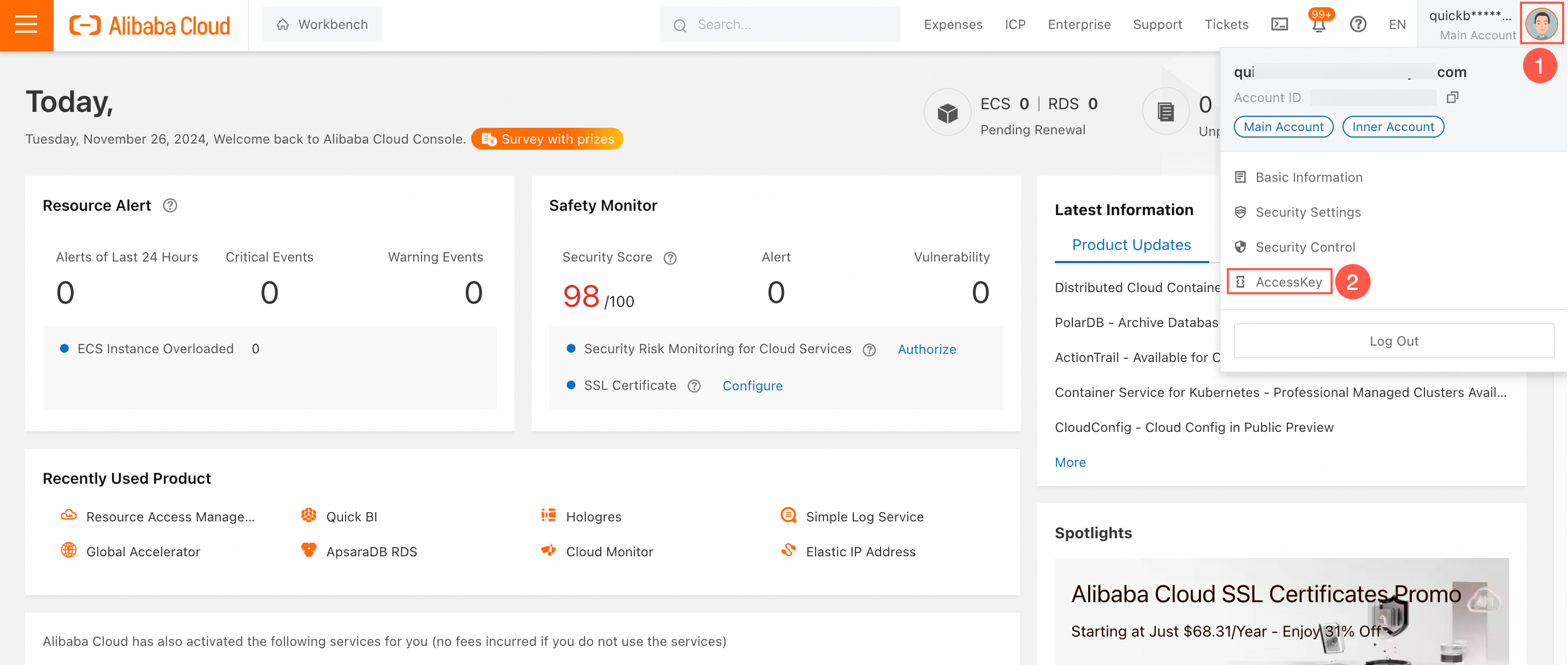Select the Product Updates tab

1131,245
